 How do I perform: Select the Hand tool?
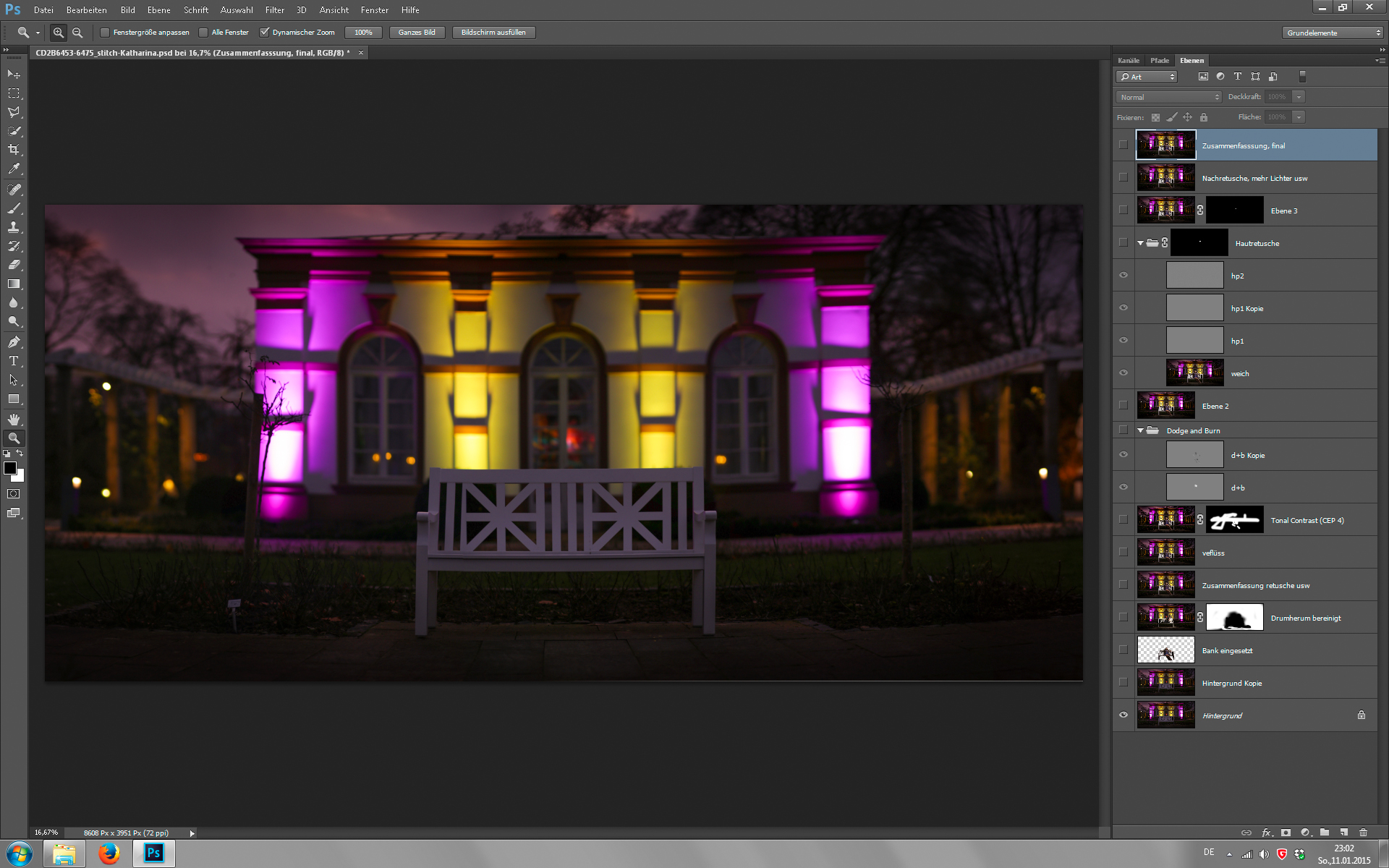click(x=14, y=419)
